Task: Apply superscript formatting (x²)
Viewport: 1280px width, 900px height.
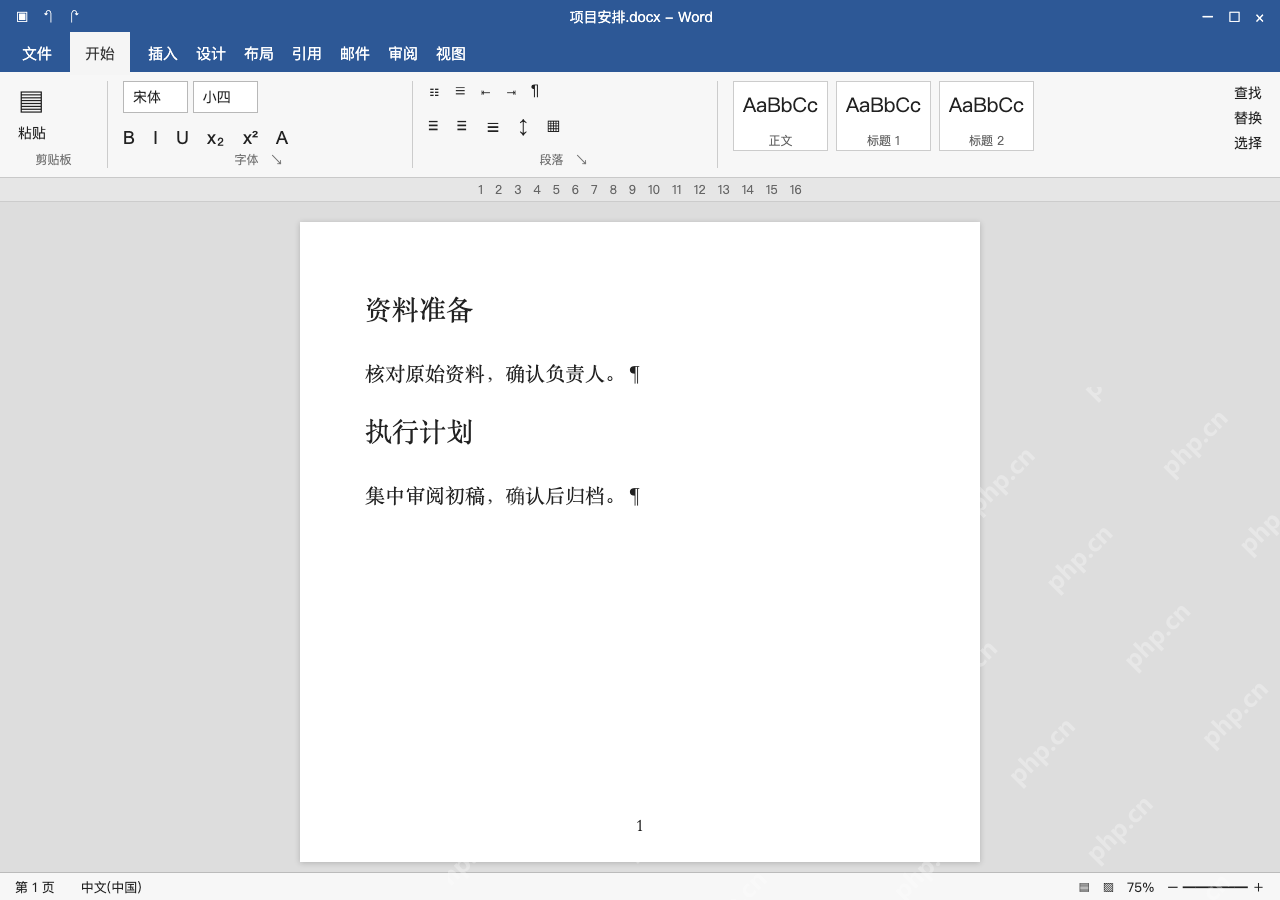Action: coord(250,138)
